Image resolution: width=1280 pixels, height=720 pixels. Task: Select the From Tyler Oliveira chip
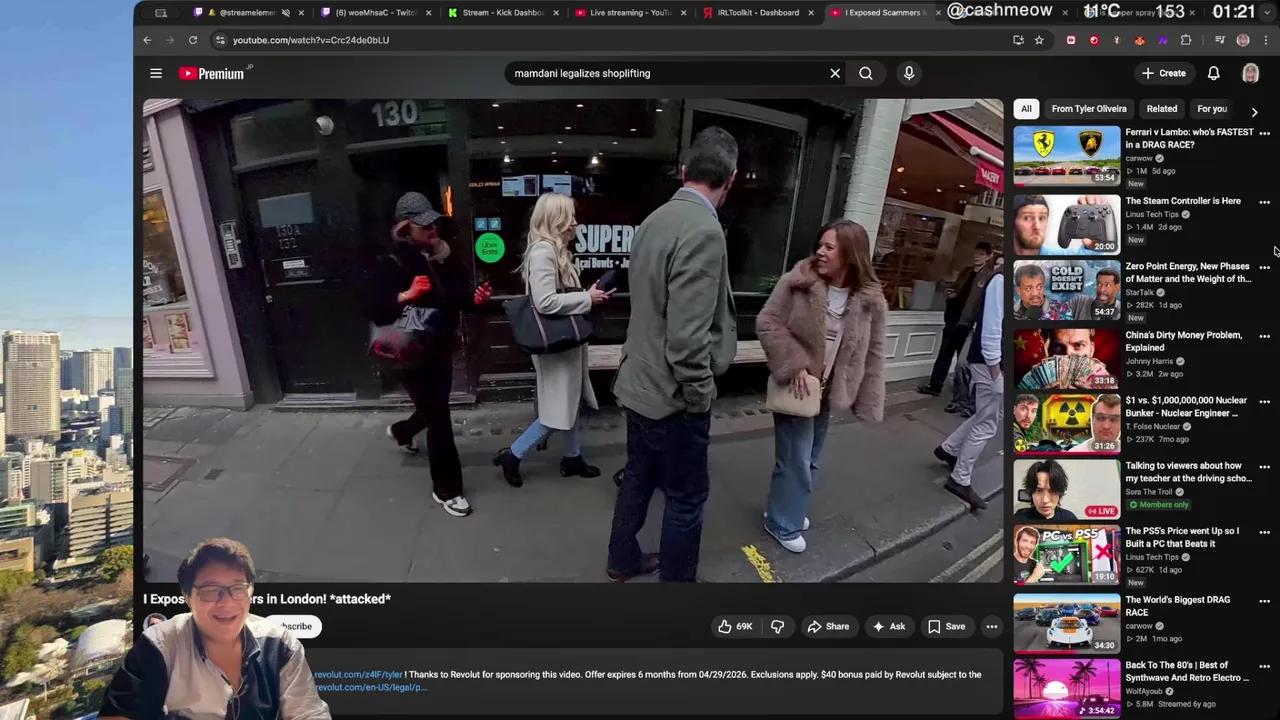(x=1089, y=109)
